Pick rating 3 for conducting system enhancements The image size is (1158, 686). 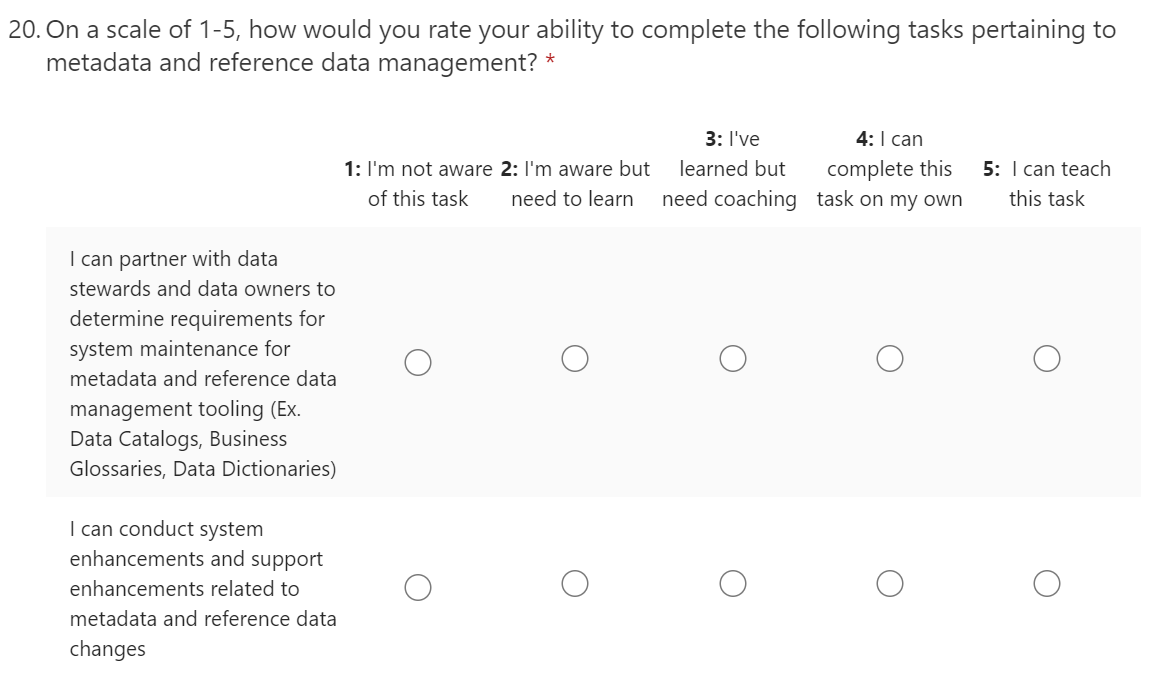(732, 583)
